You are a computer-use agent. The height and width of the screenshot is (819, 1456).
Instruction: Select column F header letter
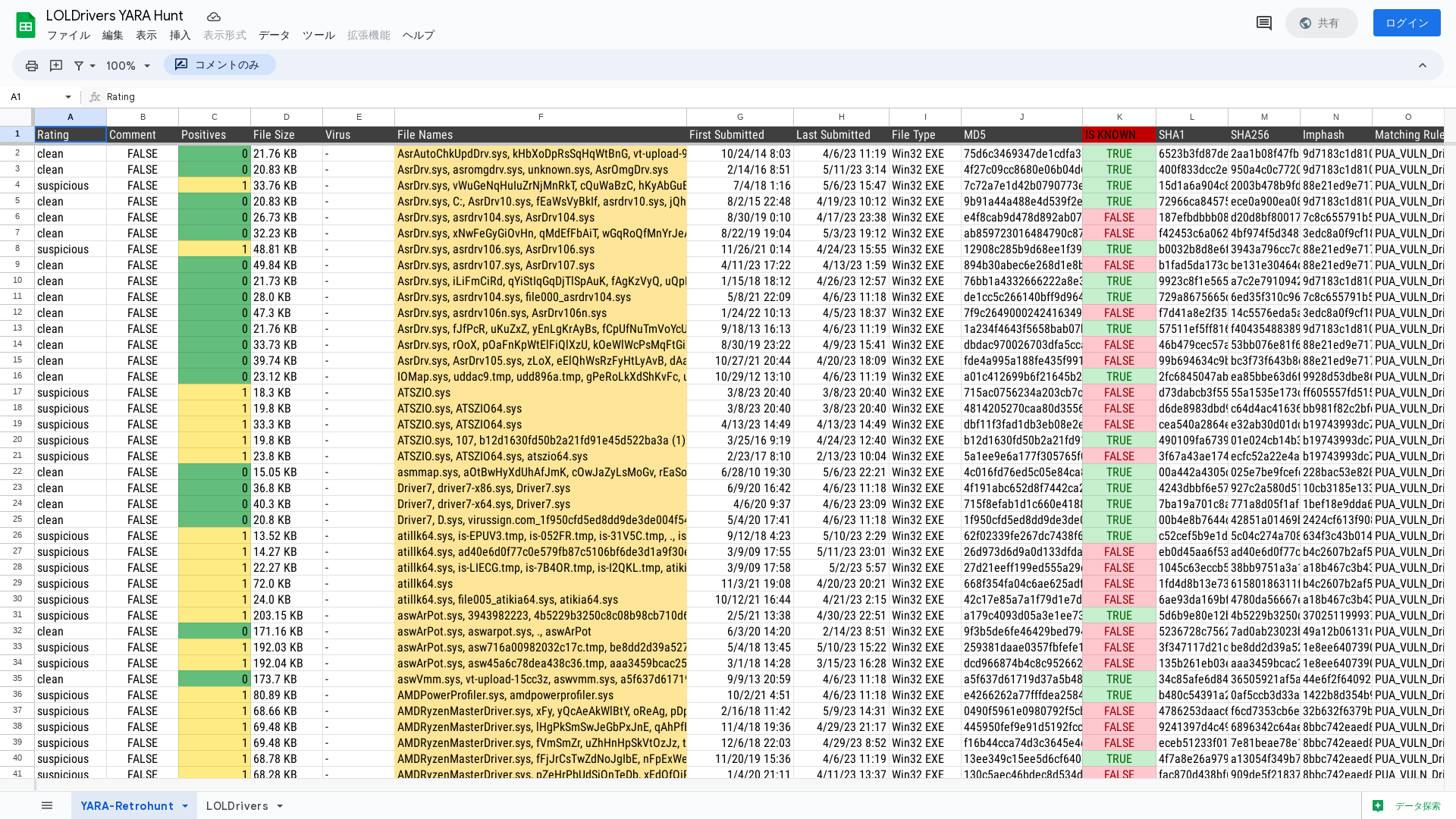pyautogui.click(x=541, y=117)
